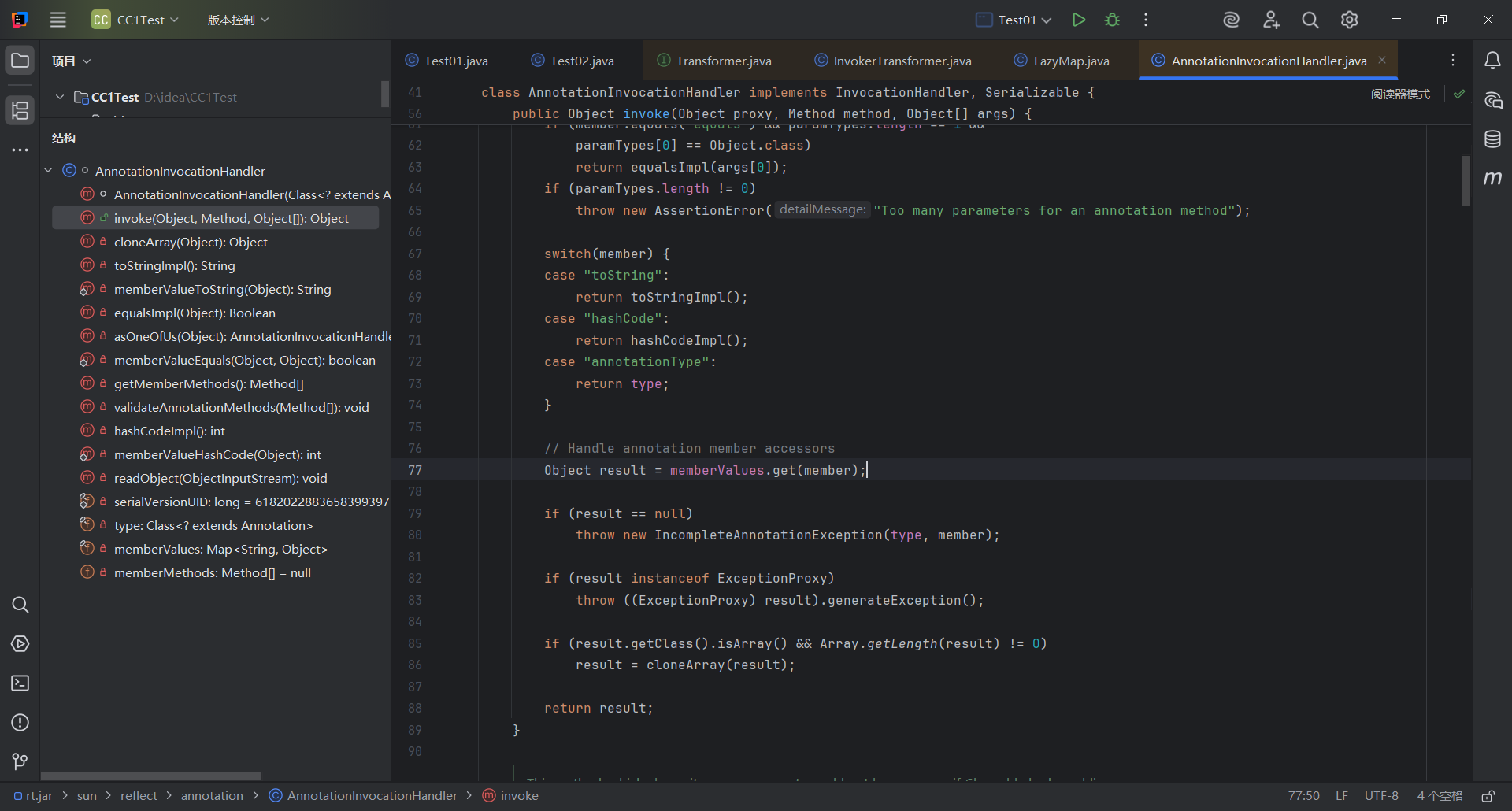Open the AI assistant swirl icon

tap(1231, 20)
